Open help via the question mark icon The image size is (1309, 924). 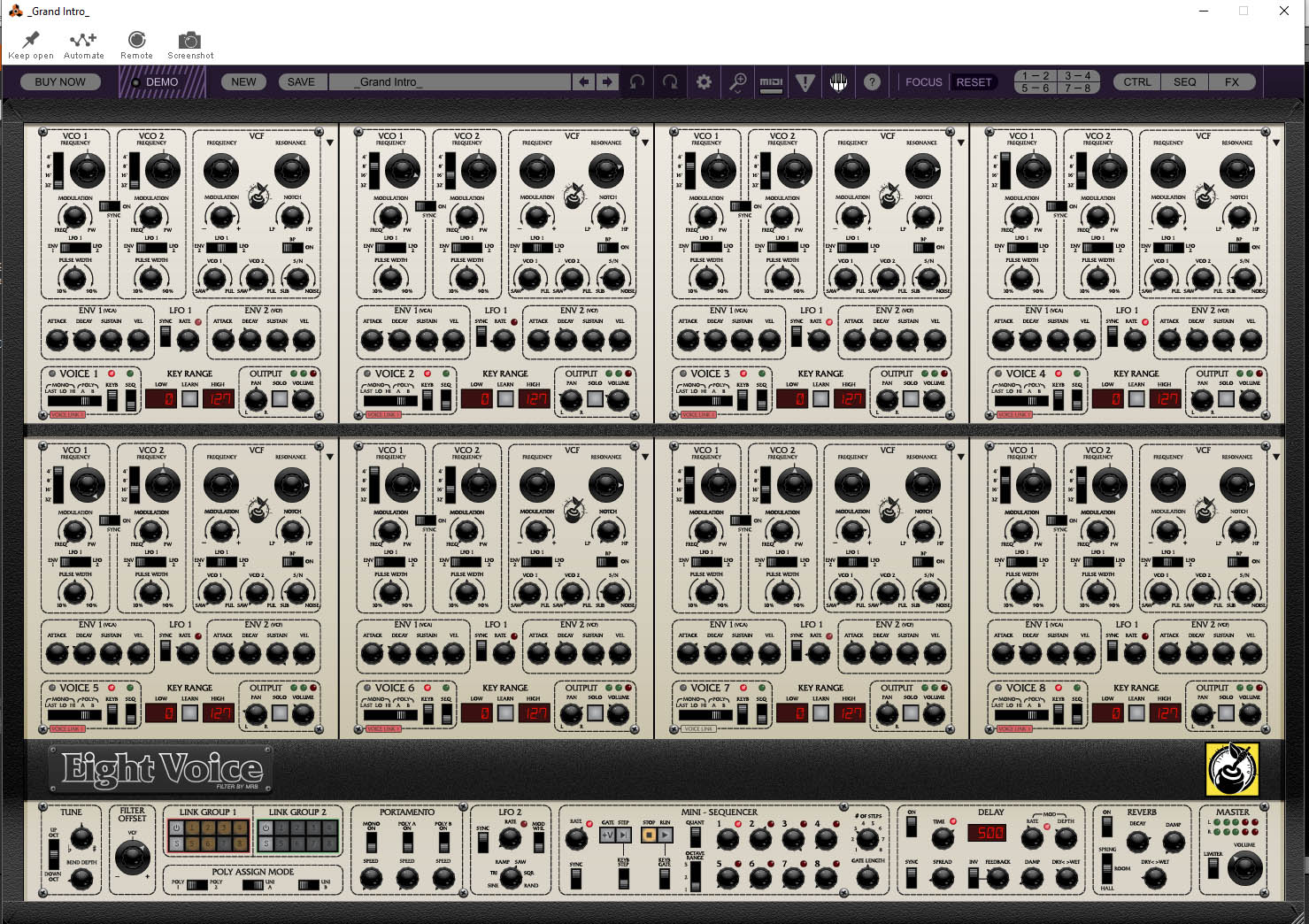click(872, 82)
